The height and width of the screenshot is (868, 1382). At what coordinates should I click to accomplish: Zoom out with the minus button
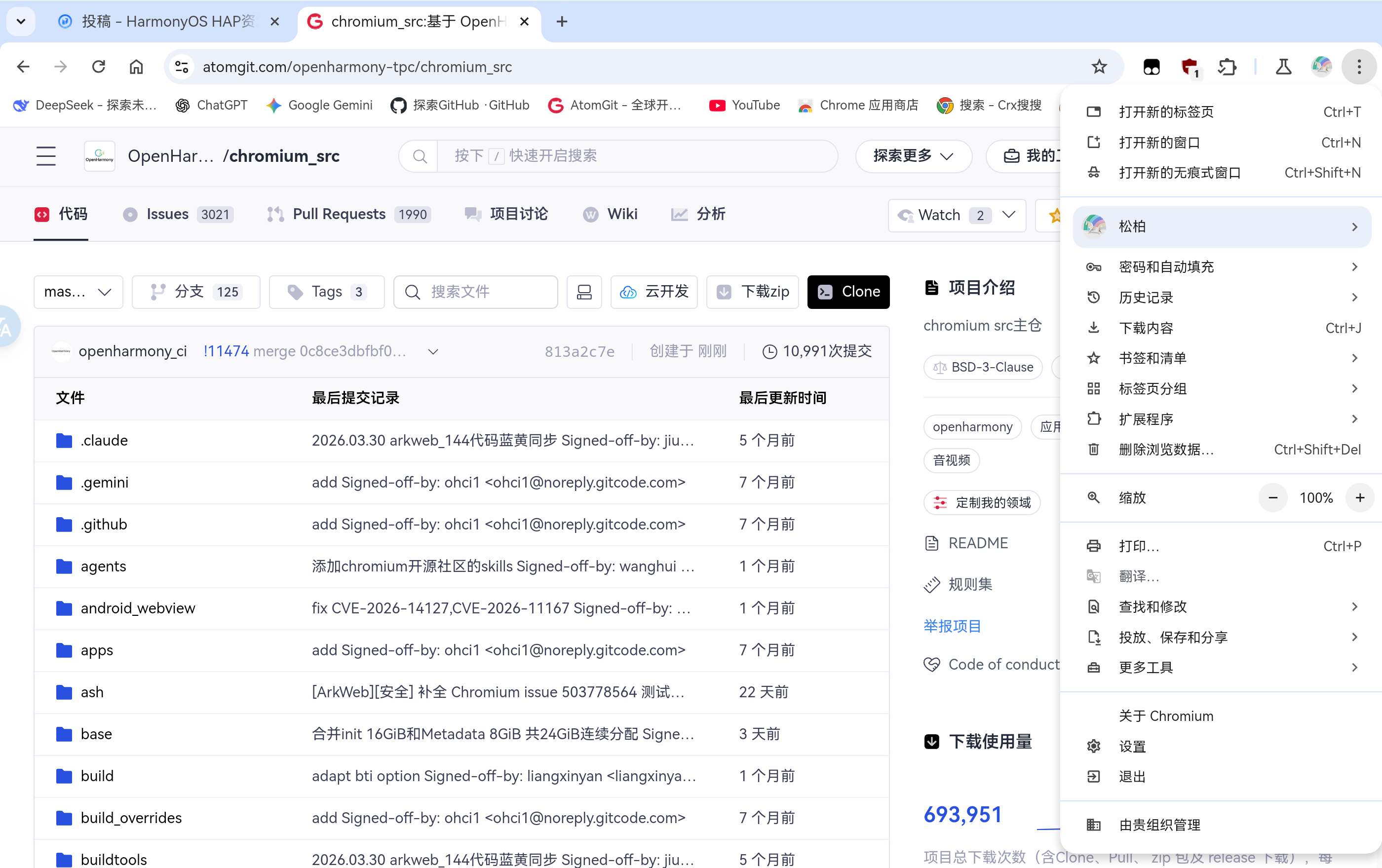(1272, 497)
